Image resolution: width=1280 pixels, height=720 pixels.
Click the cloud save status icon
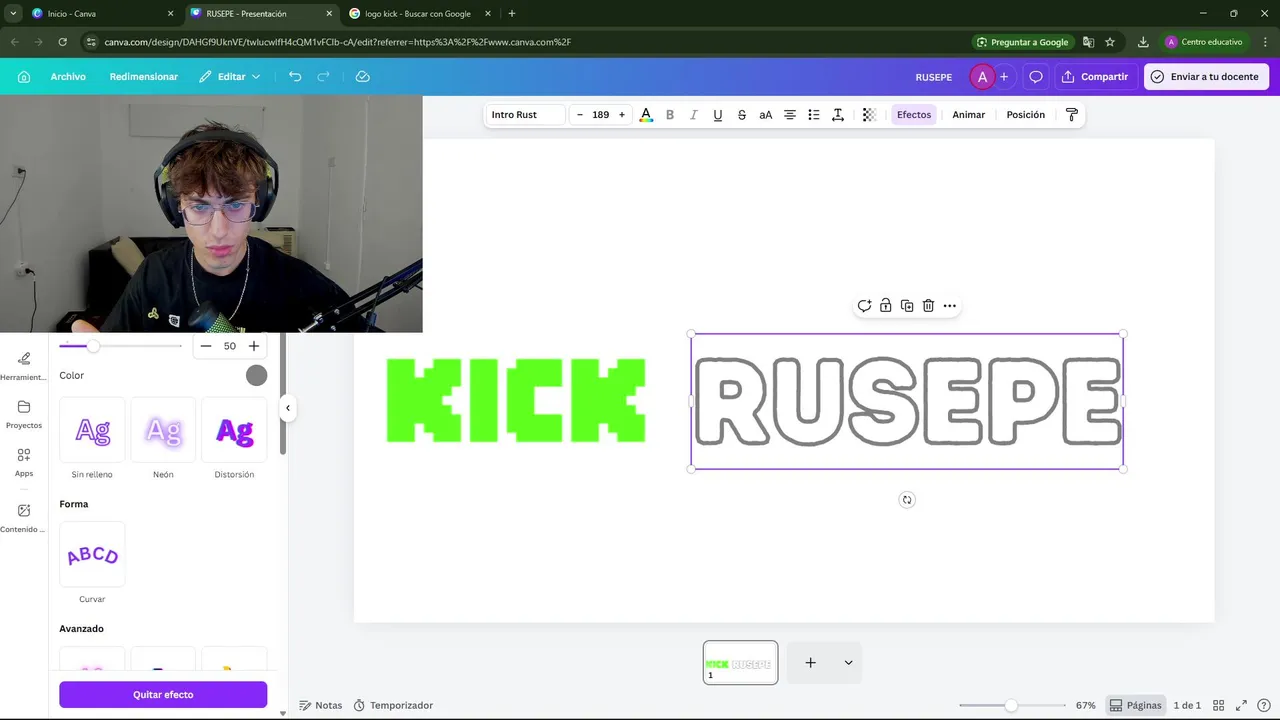pos(363,77)
